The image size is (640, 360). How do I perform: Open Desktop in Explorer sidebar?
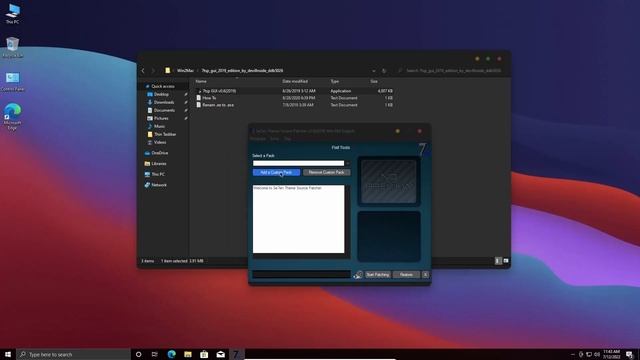click(161, 94)
